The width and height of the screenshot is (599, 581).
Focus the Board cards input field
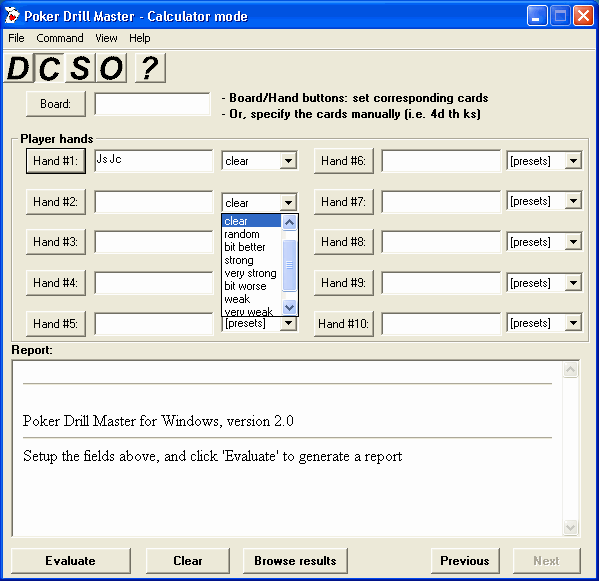pos(152,104)
